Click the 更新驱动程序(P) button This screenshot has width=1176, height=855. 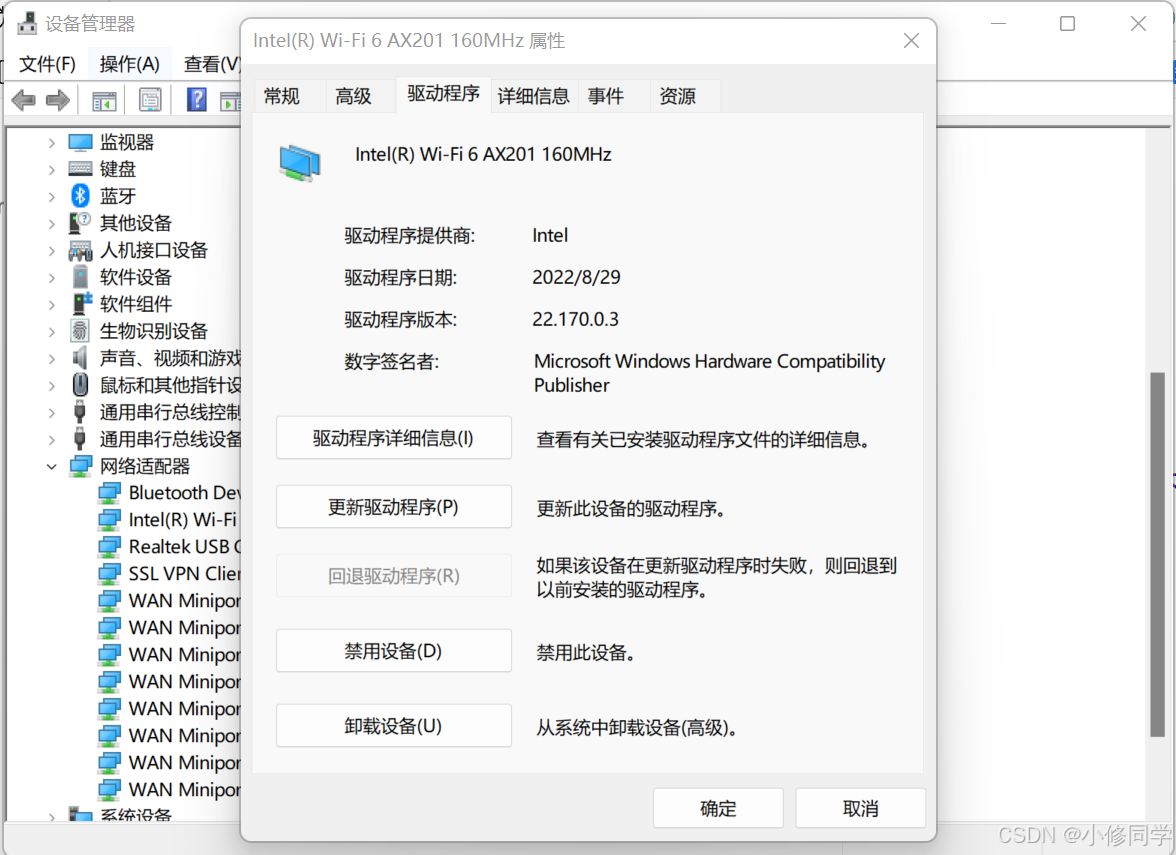[394, 507]
